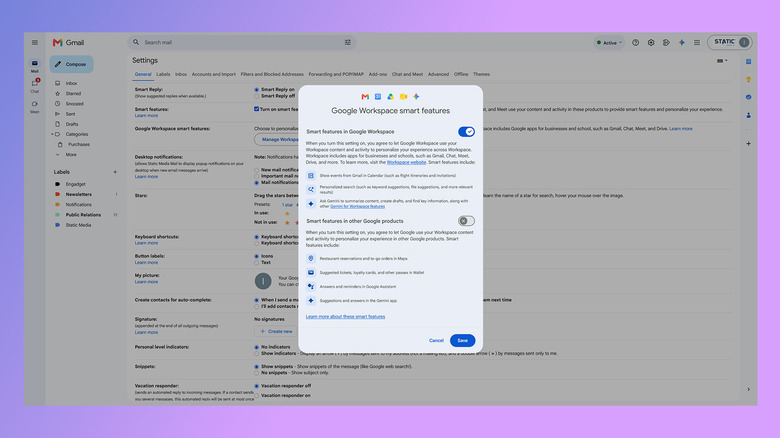Enable Smart features in other Google products toggle

[466, 221]
